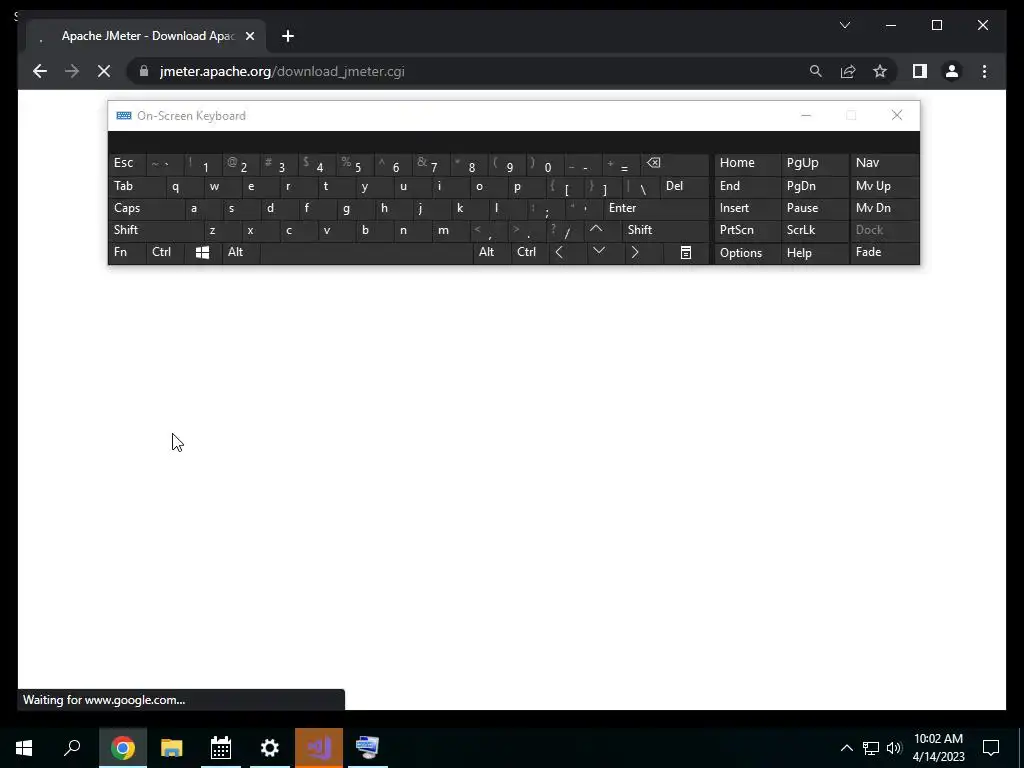Tap the PrtScn key
Screen dimensions: 1024x768
click(747, 230)
